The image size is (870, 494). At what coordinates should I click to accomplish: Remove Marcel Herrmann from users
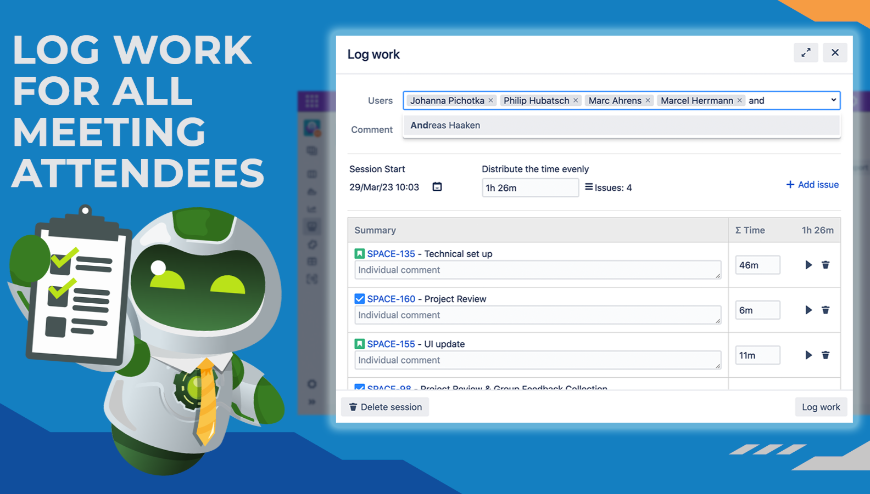740,100
